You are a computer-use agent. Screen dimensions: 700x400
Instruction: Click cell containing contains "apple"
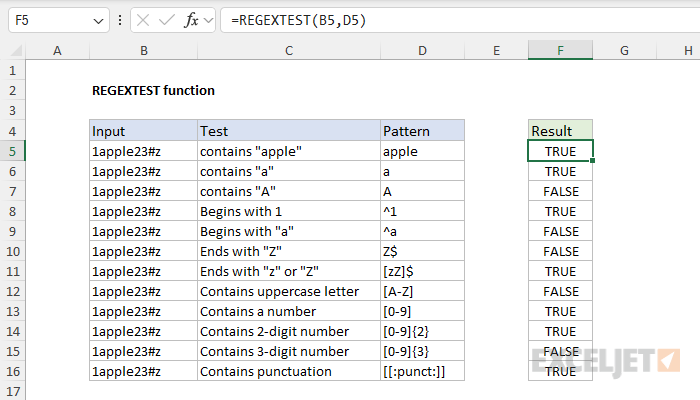(x=289, y=151)
